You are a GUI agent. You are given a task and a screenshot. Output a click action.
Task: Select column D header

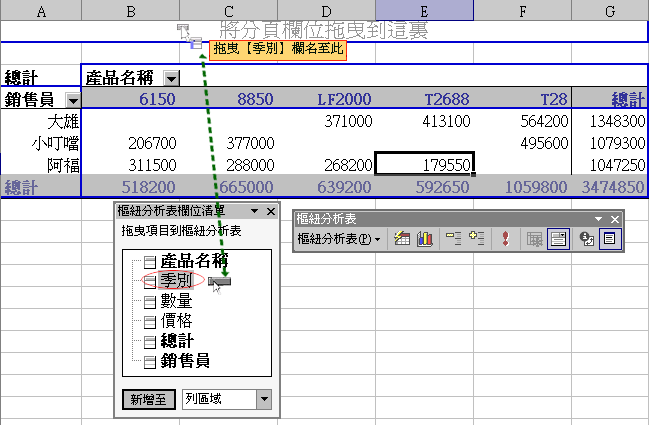[x=327, y=10]
